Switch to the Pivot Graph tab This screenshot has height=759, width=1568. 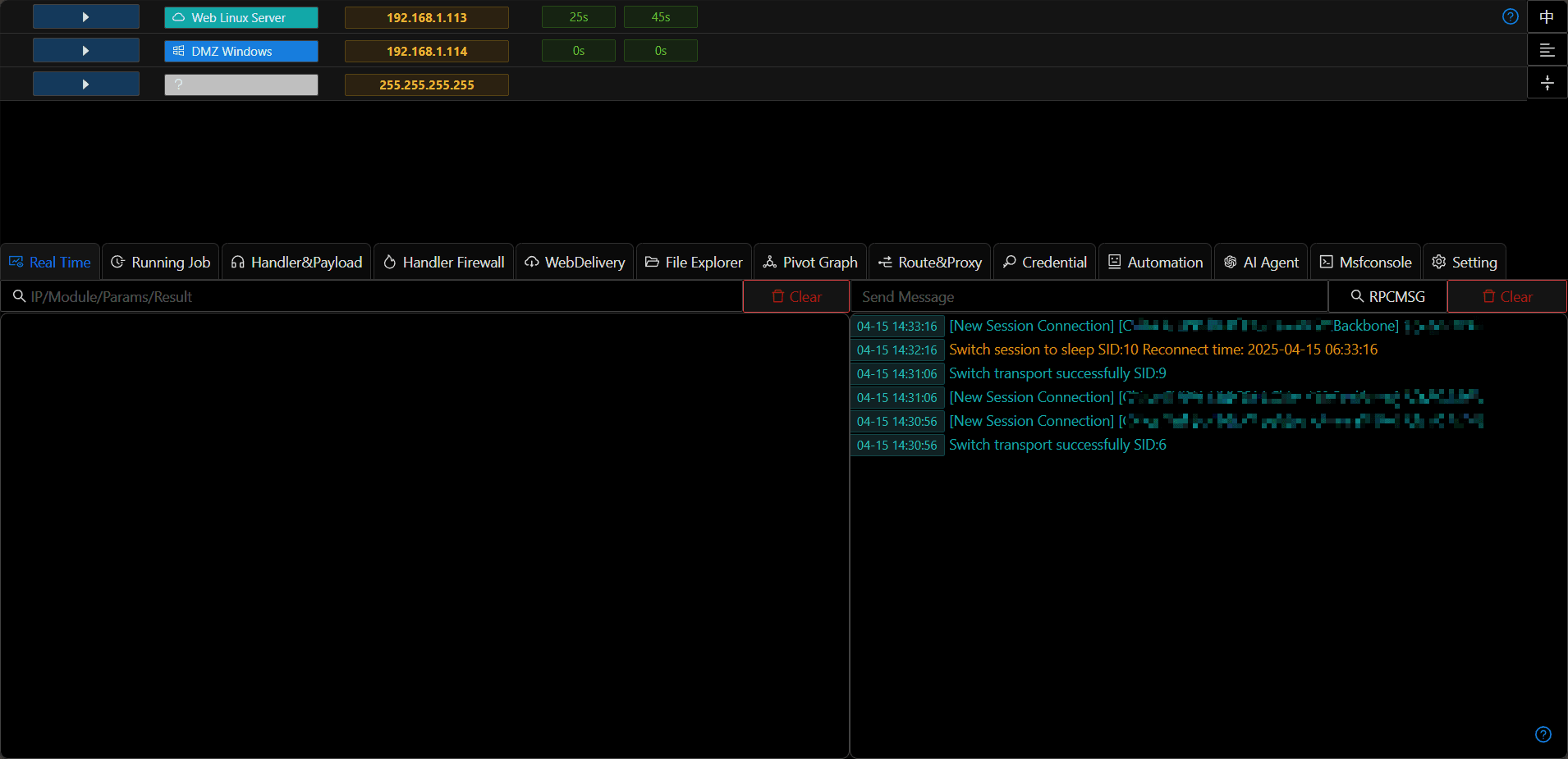809,262
